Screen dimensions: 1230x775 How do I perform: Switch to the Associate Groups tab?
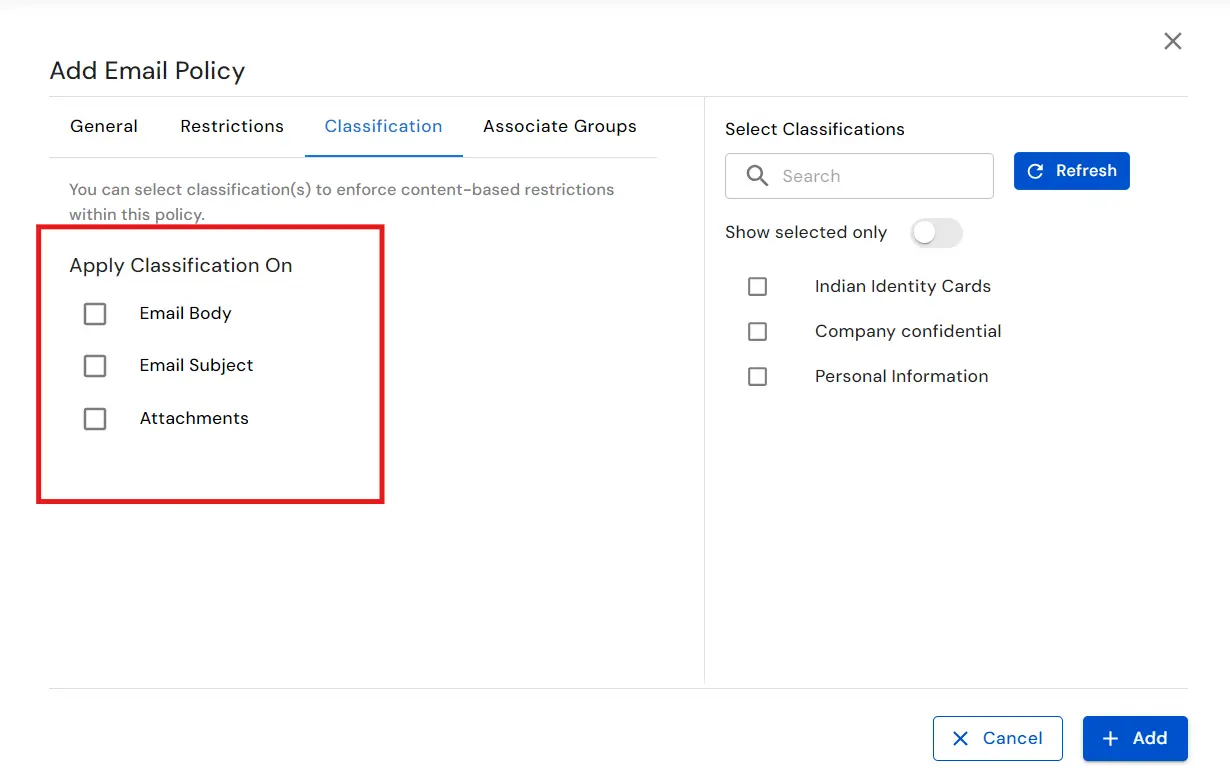559,126
